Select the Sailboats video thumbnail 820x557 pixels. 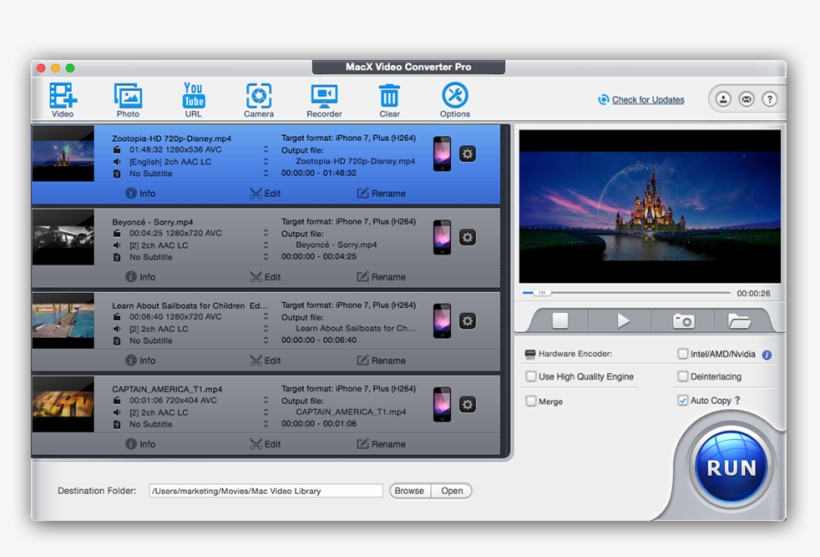pyautogui.click(x=63, y=321)
